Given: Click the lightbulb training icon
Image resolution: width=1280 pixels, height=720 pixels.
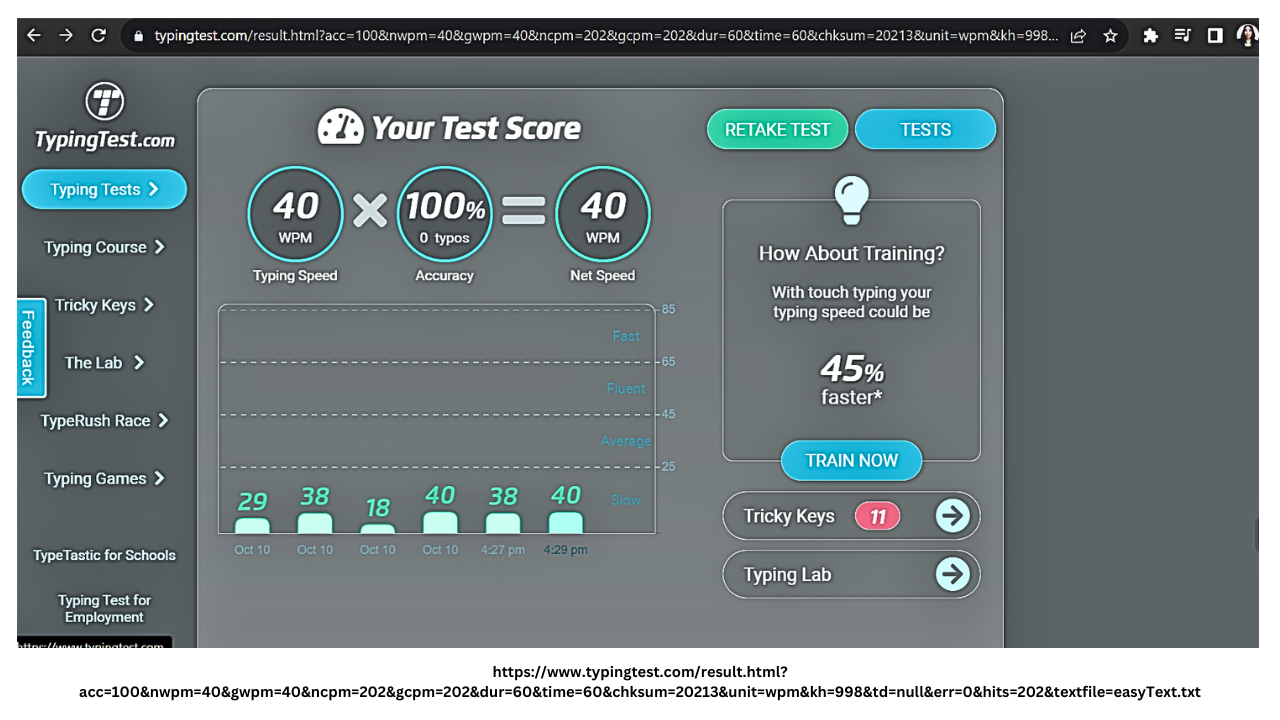Looking at the screenshot, I should point(852,200).
